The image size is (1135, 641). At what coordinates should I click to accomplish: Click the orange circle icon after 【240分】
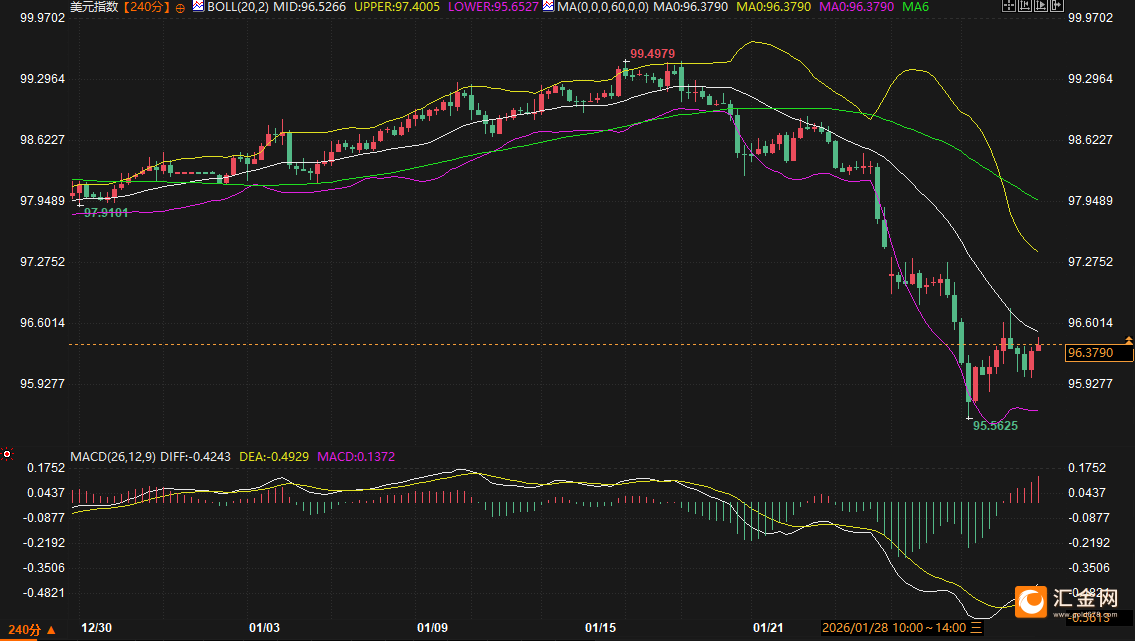pos(178,7)
